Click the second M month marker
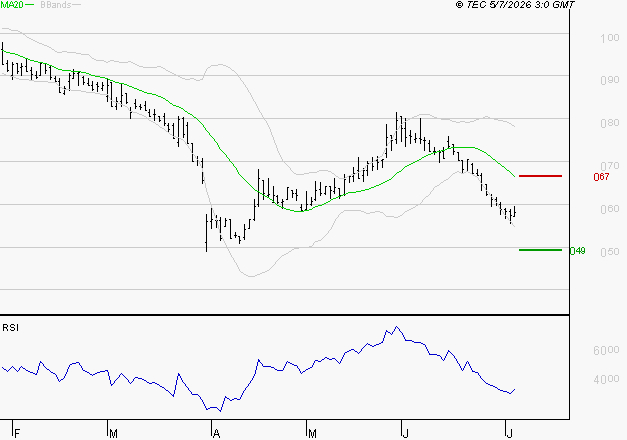 coord(312,433)
